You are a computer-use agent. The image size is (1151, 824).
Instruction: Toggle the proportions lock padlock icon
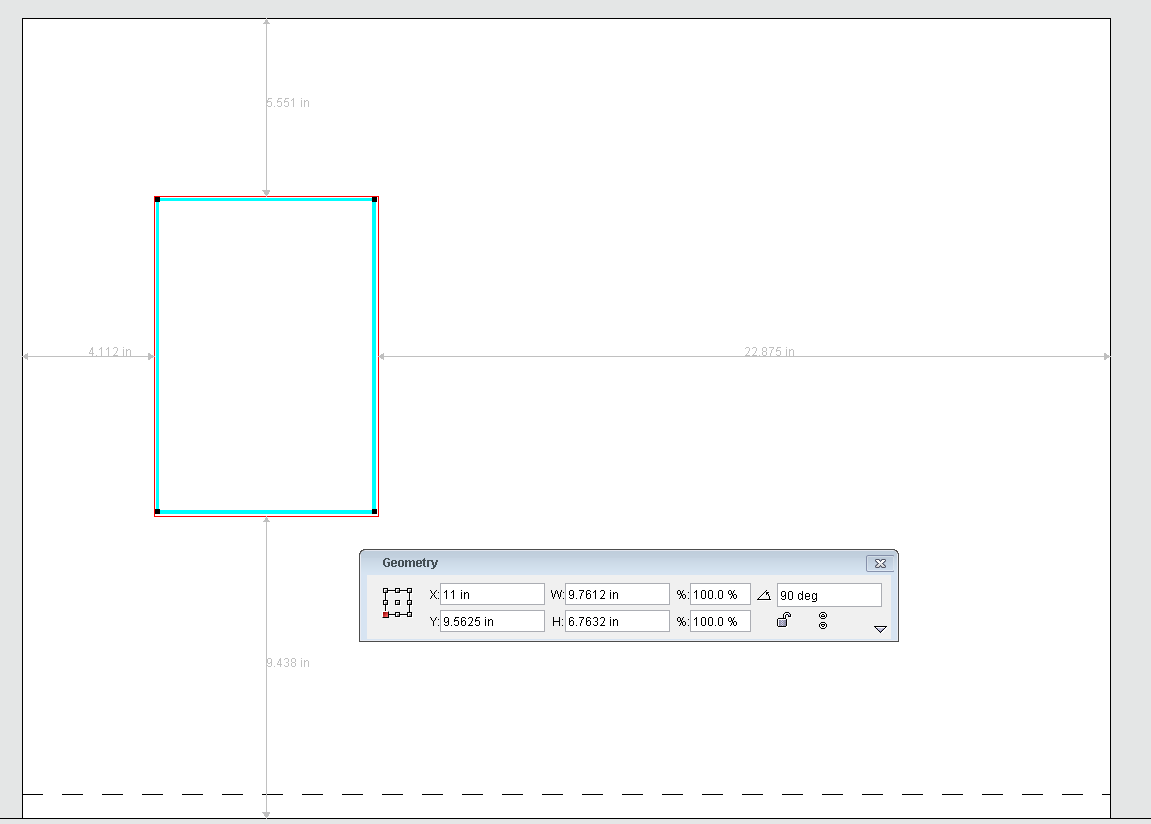784,620
